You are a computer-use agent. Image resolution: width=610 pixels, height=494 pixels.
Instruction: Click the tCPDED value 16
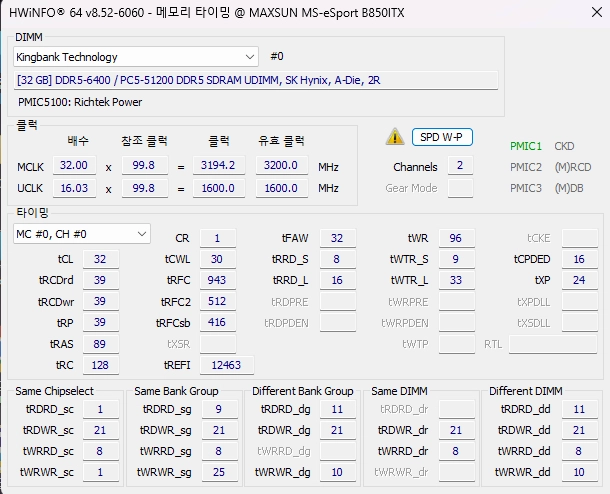coord(580,259)
